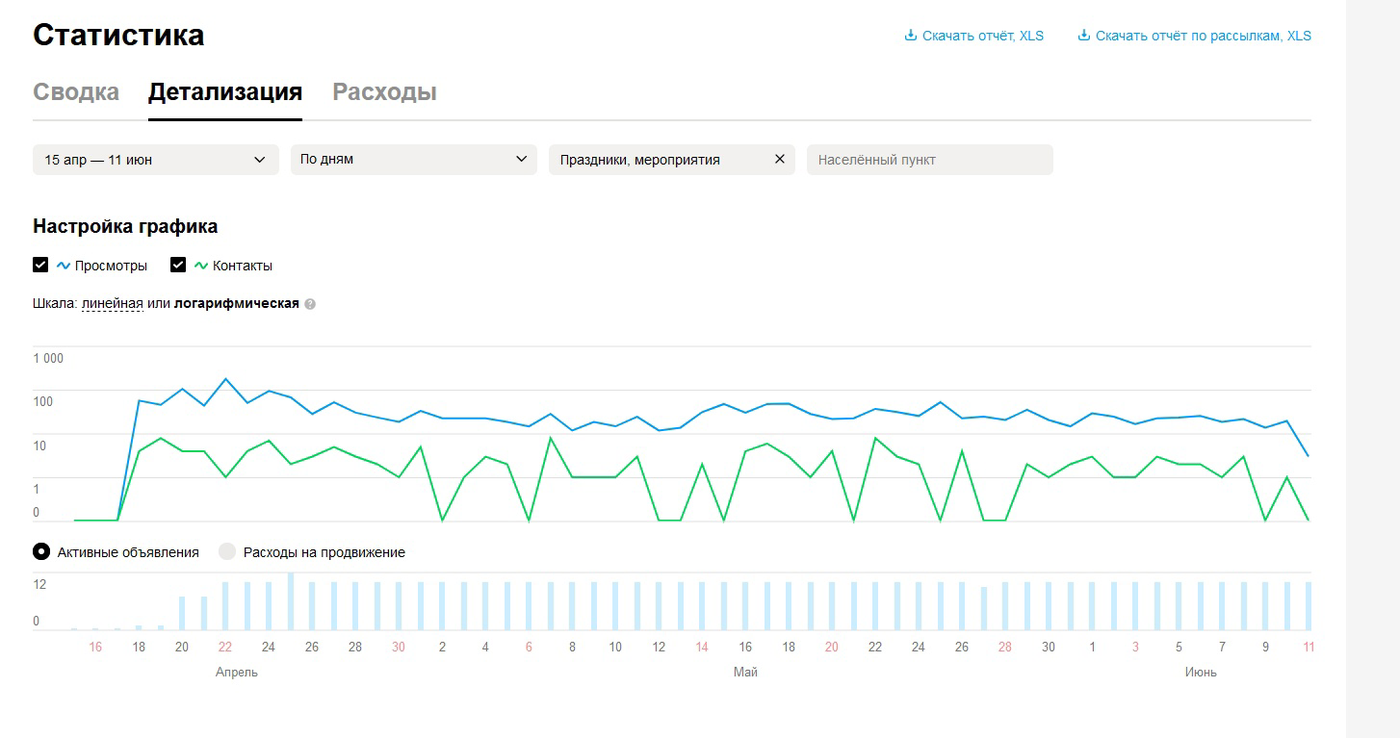1400x738 pixels.
Task: Uncheck the Просмотры checkbox
Action: [x=41, y=265]
